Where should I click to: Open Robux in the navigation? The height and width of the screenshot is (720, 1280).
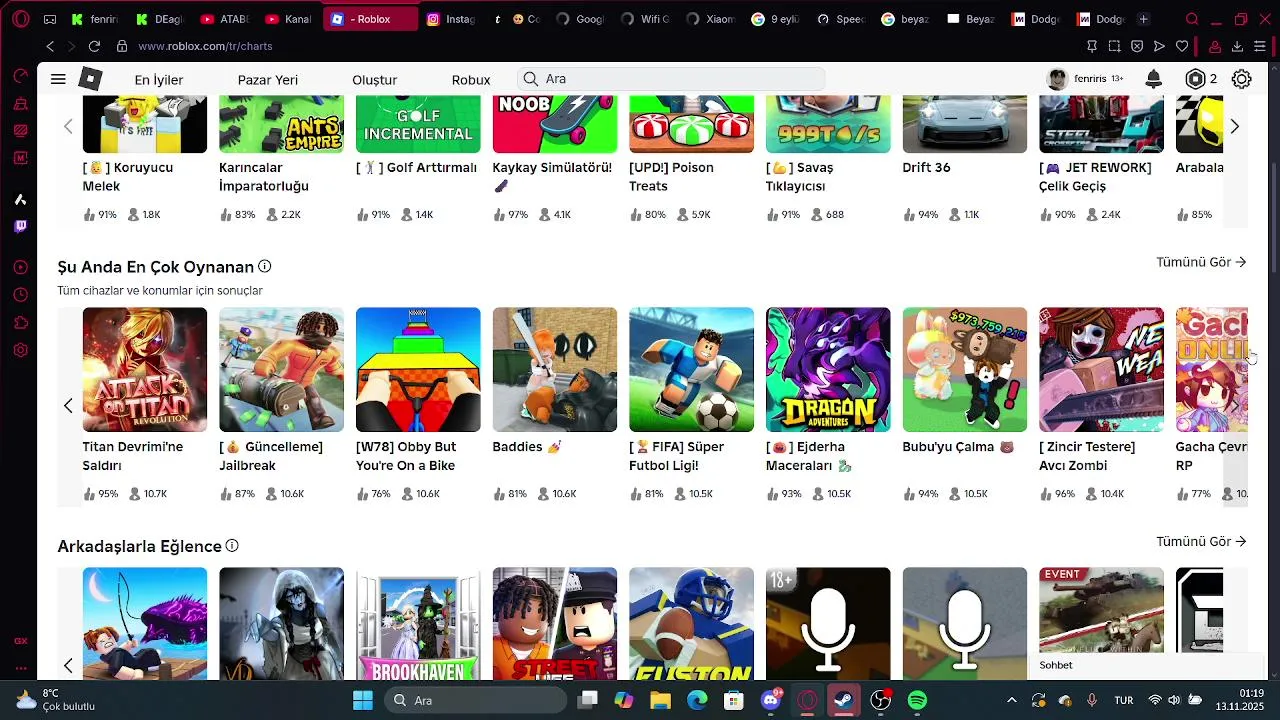[471, 80]
